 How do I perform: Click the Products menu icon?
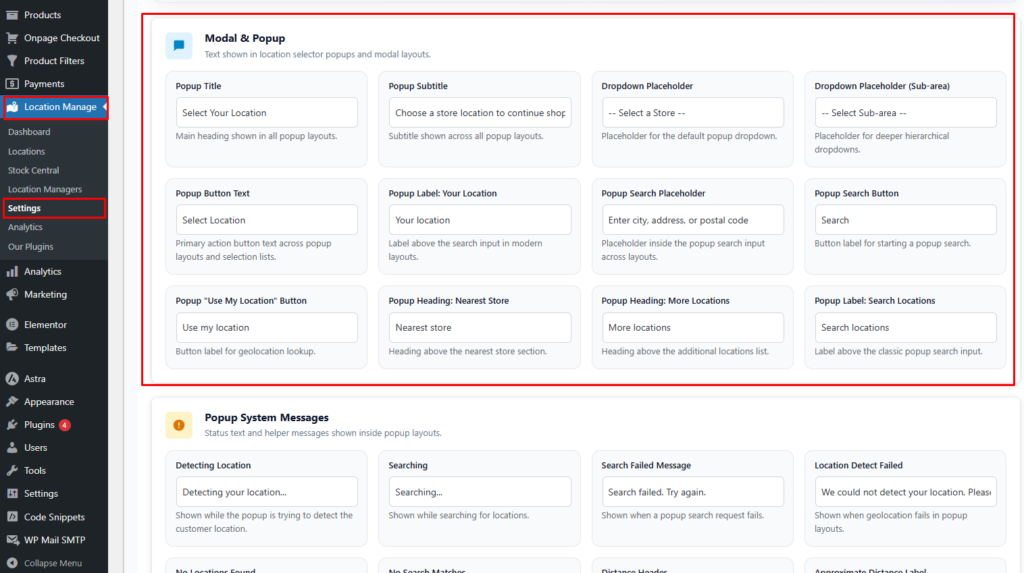[x=12, y=15]
